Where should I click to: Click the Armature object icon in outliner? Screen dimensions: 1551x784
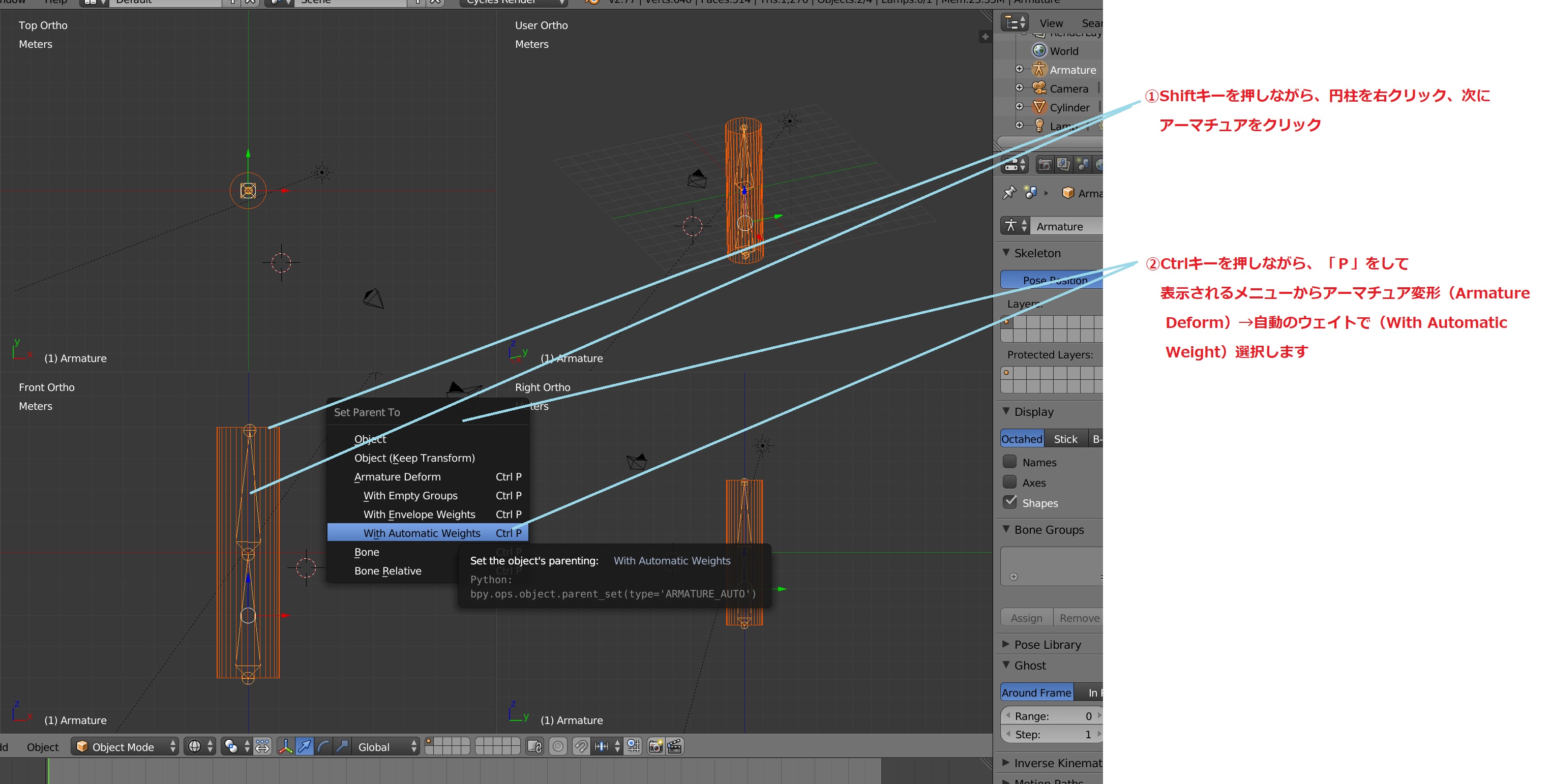pyautogui.click(x=1039, y=69)
